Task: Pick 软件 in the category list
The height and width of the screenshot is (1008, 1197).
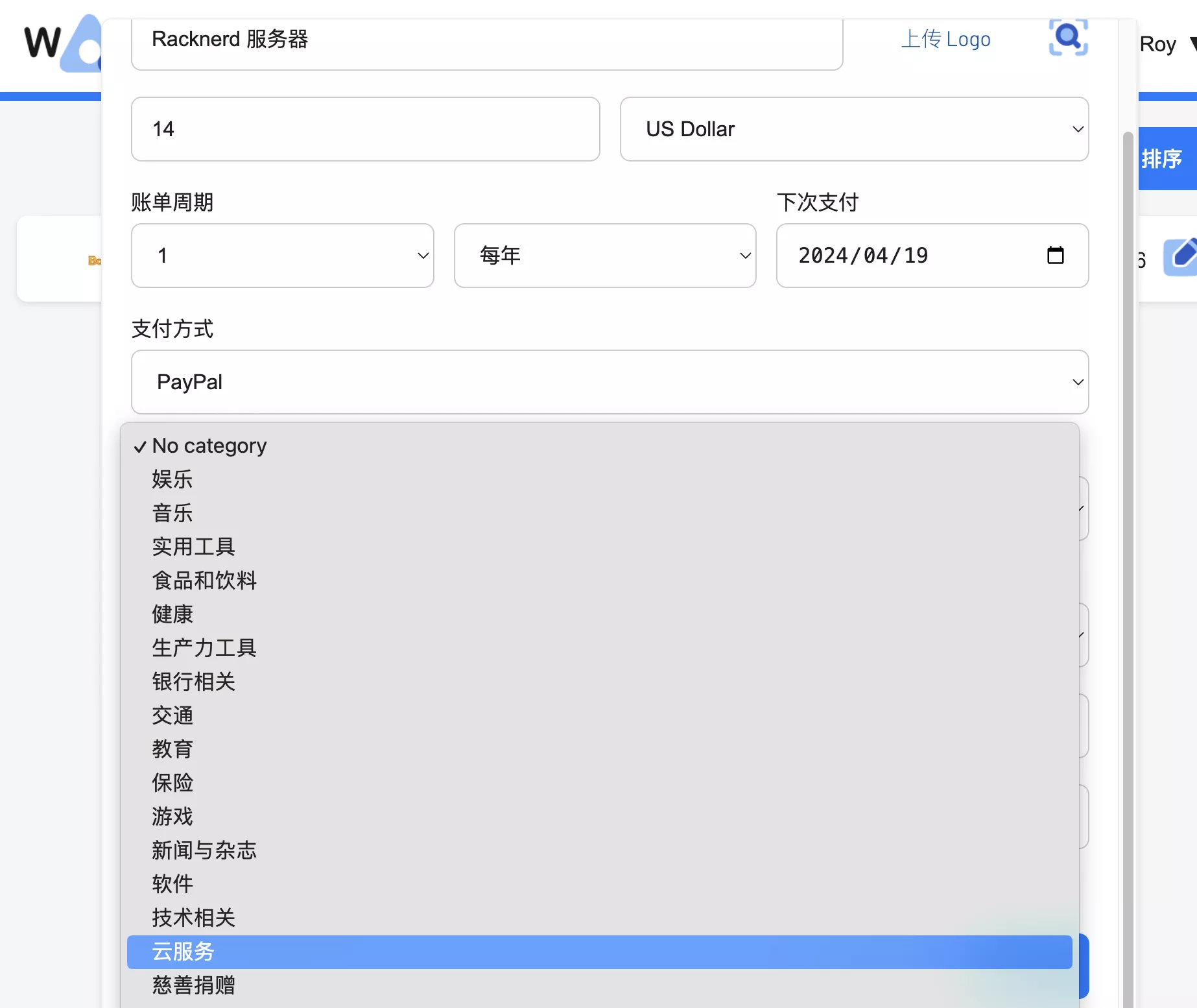Action: click(172, 884)
